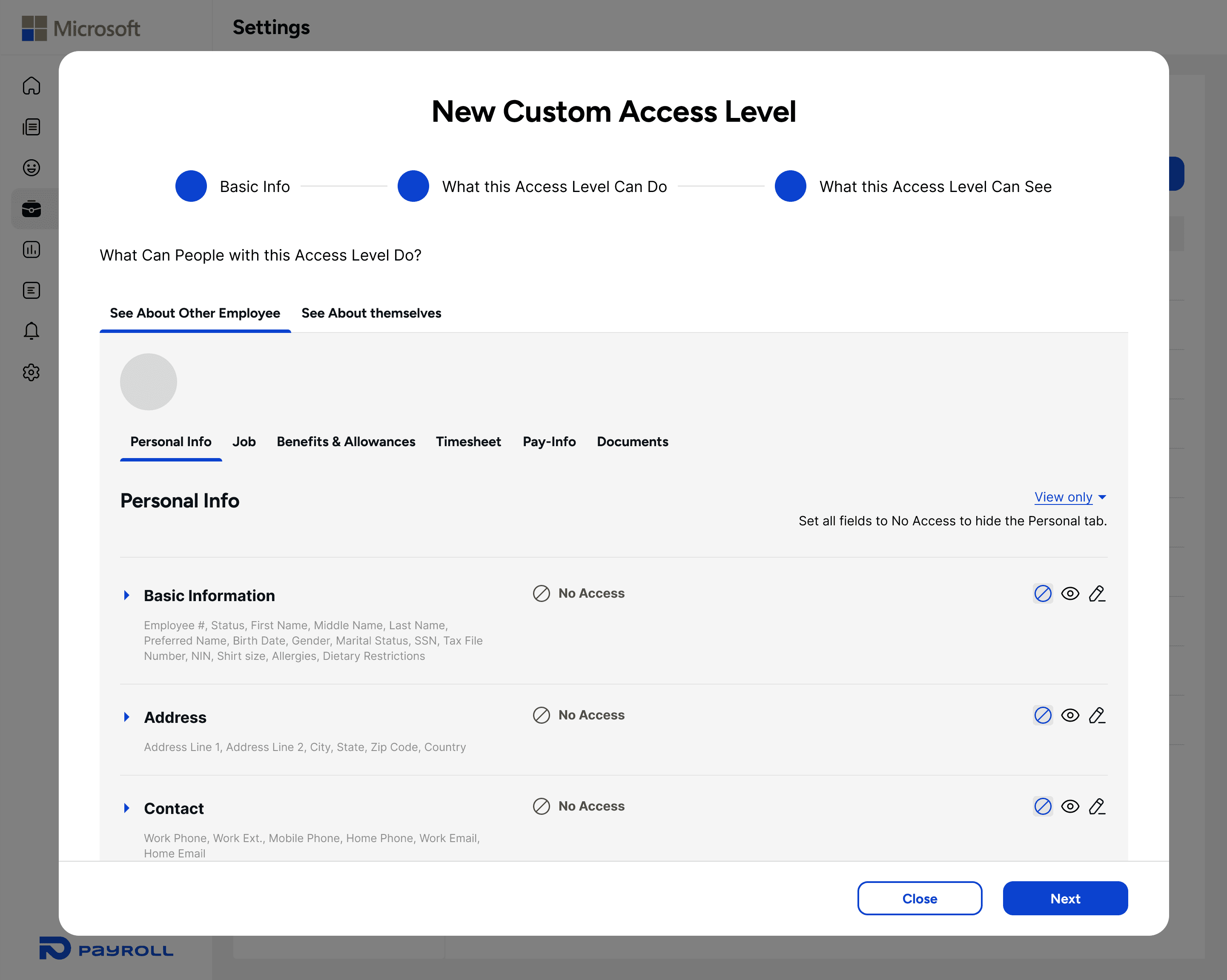Click the Next button

1065,898
